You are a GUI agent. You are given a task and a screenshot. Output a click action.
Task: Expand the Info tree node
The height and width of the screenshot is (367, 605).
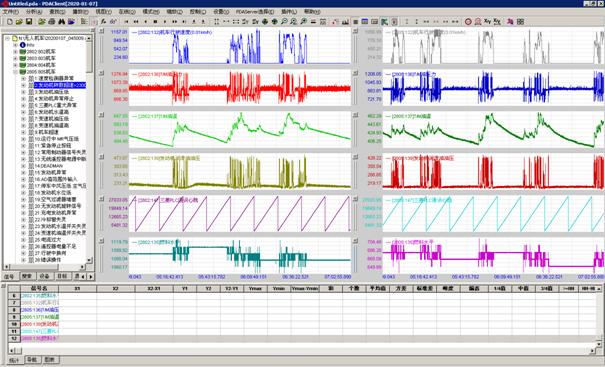coord(15,45)
